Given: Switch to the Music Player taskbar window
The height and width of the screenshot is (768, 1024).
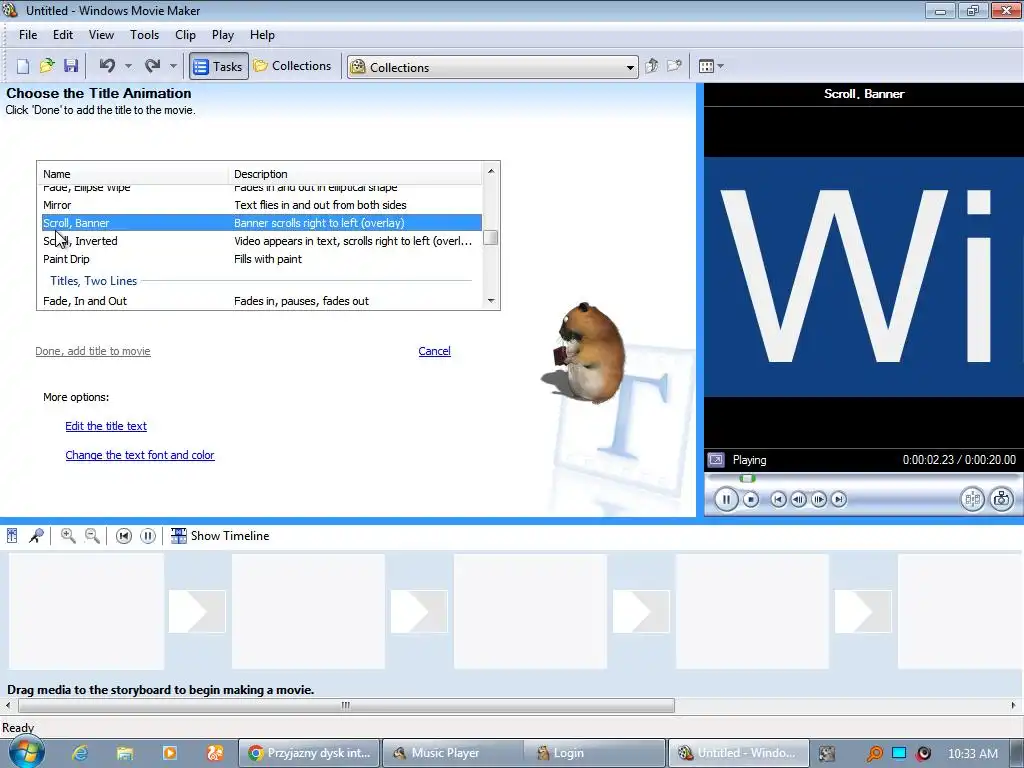Looking at the screenshot, I should 452,753.
